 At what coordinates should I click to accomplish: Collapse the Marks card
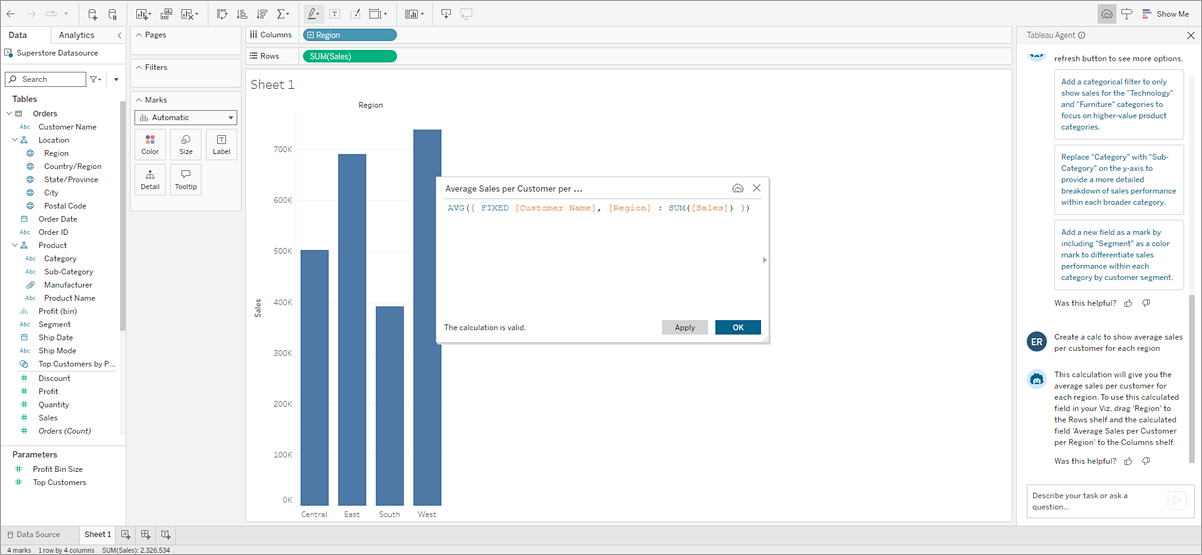(137, 100)
